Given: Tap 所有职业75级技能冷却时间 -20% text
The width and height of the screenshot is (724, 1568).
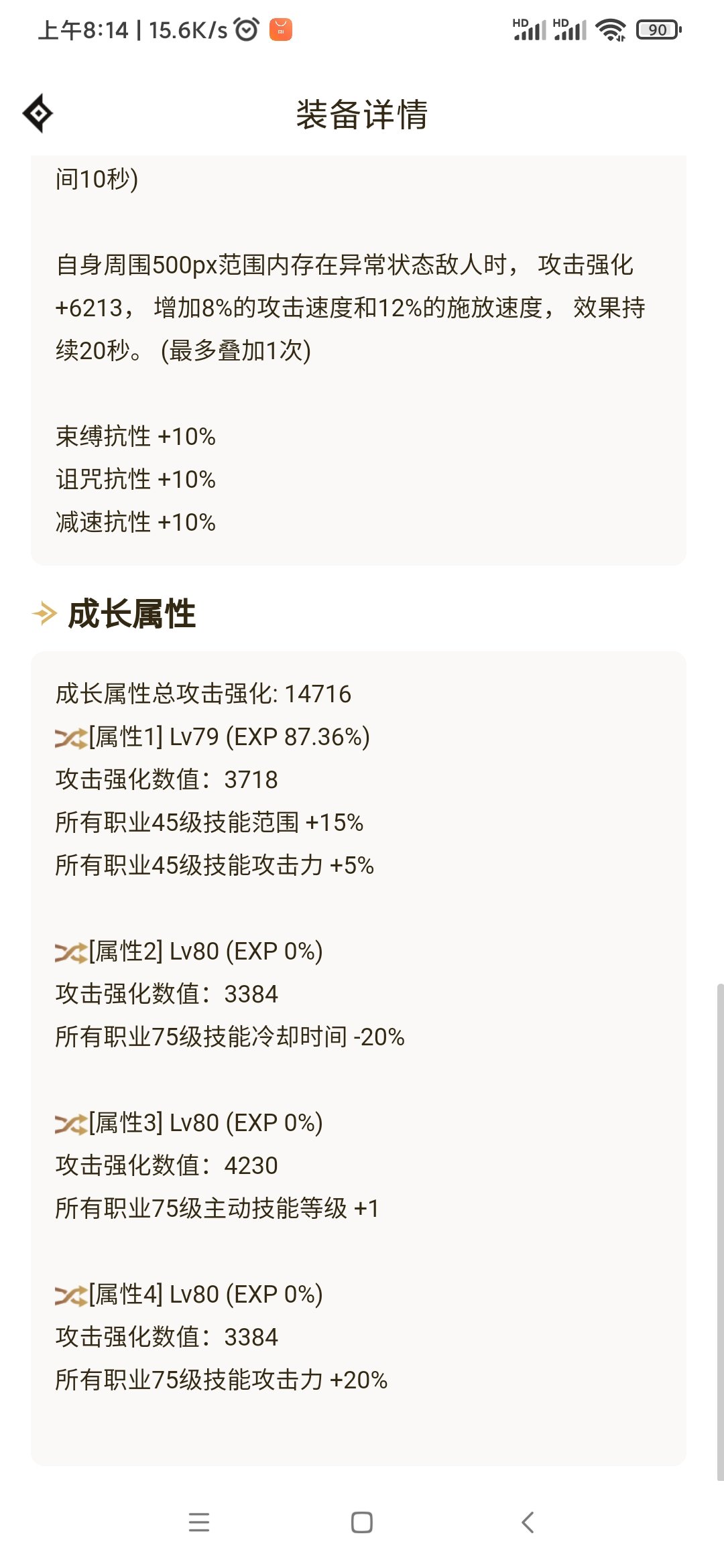Looking at the screenshot, I should 230,1037.
